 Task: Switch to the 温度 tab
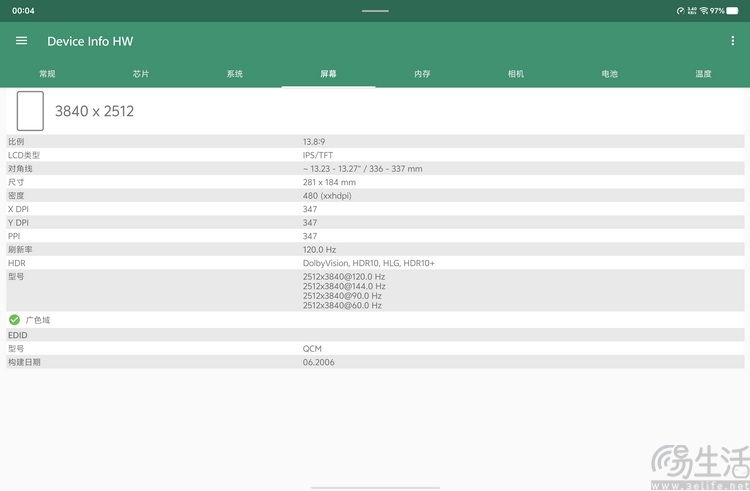tap(703, 74)
